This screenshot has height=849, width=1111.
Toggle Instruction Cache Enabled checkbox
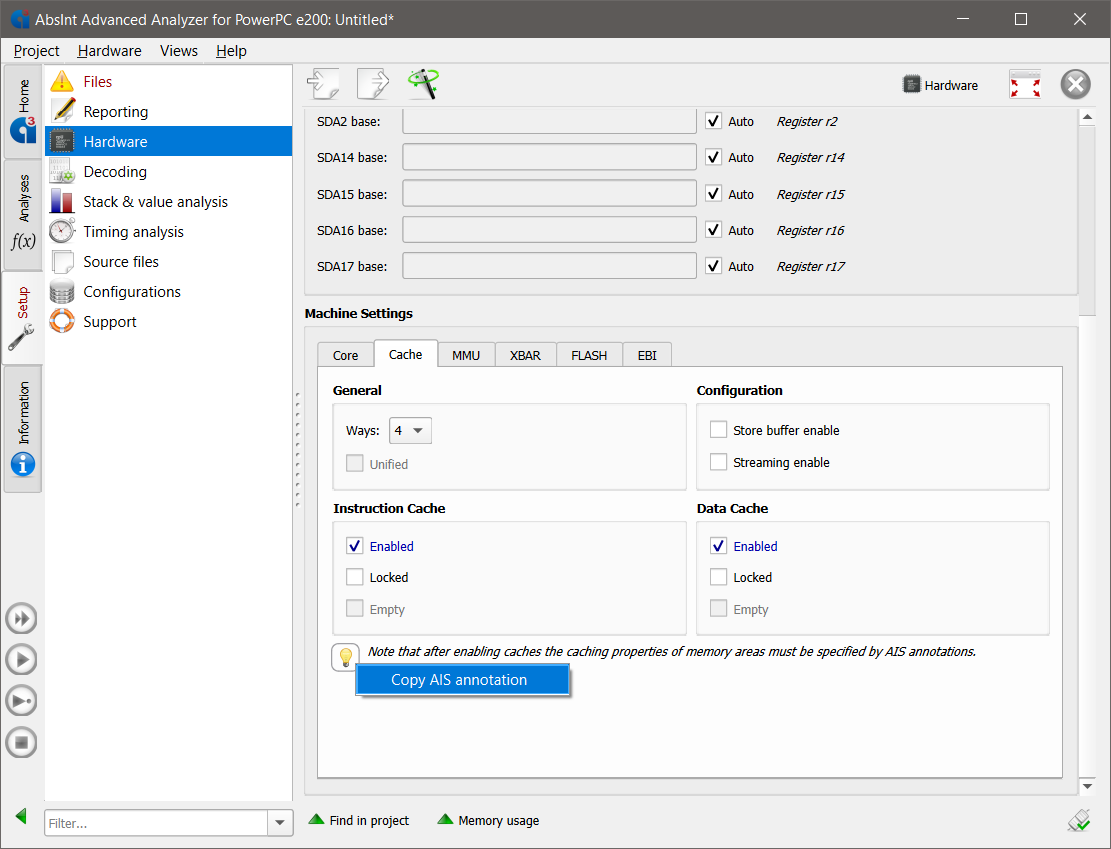pos(354,546)
